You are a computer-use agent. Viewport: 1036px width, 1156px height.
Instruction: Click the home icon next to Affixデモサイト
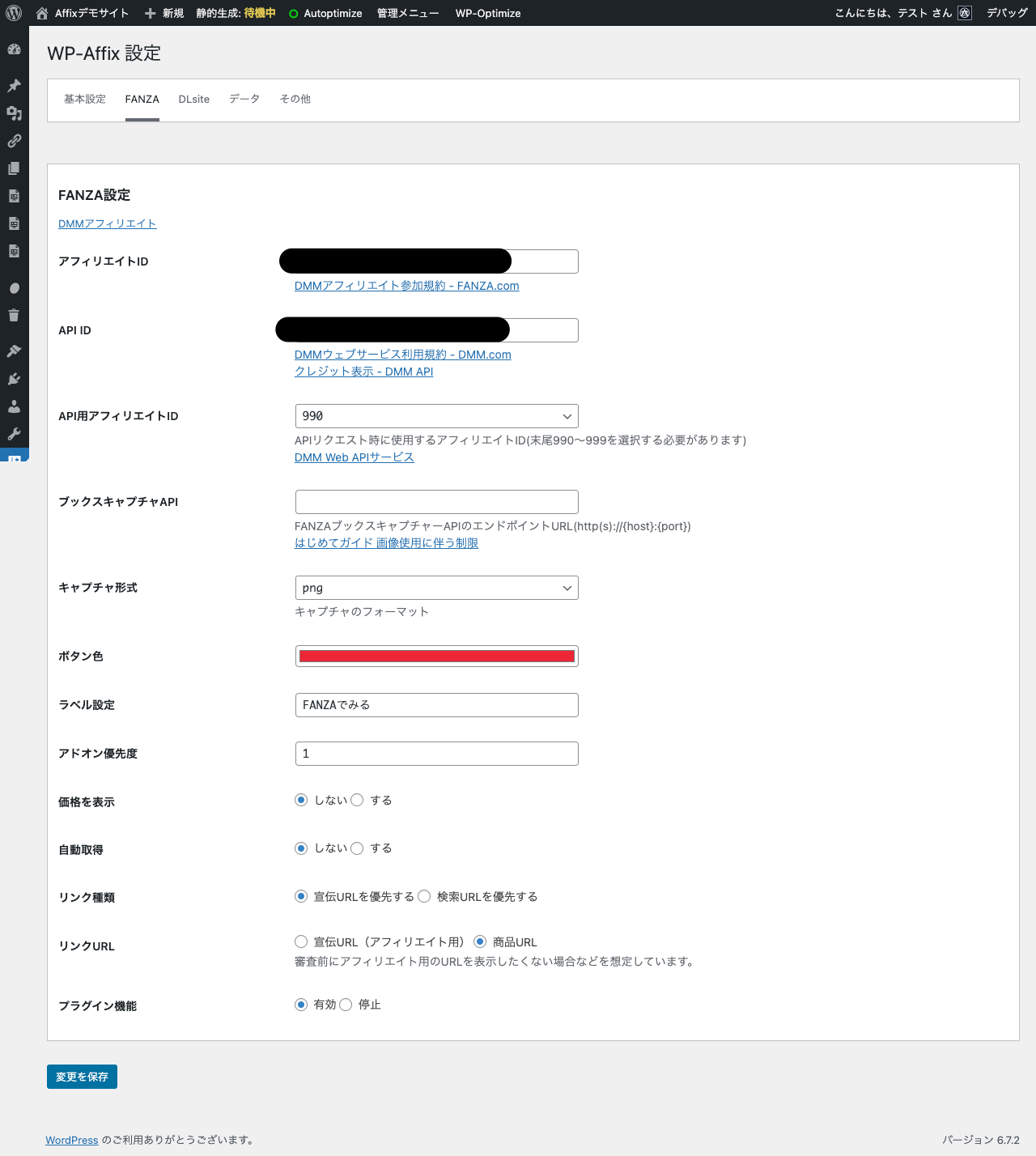(x=42, y=13)
